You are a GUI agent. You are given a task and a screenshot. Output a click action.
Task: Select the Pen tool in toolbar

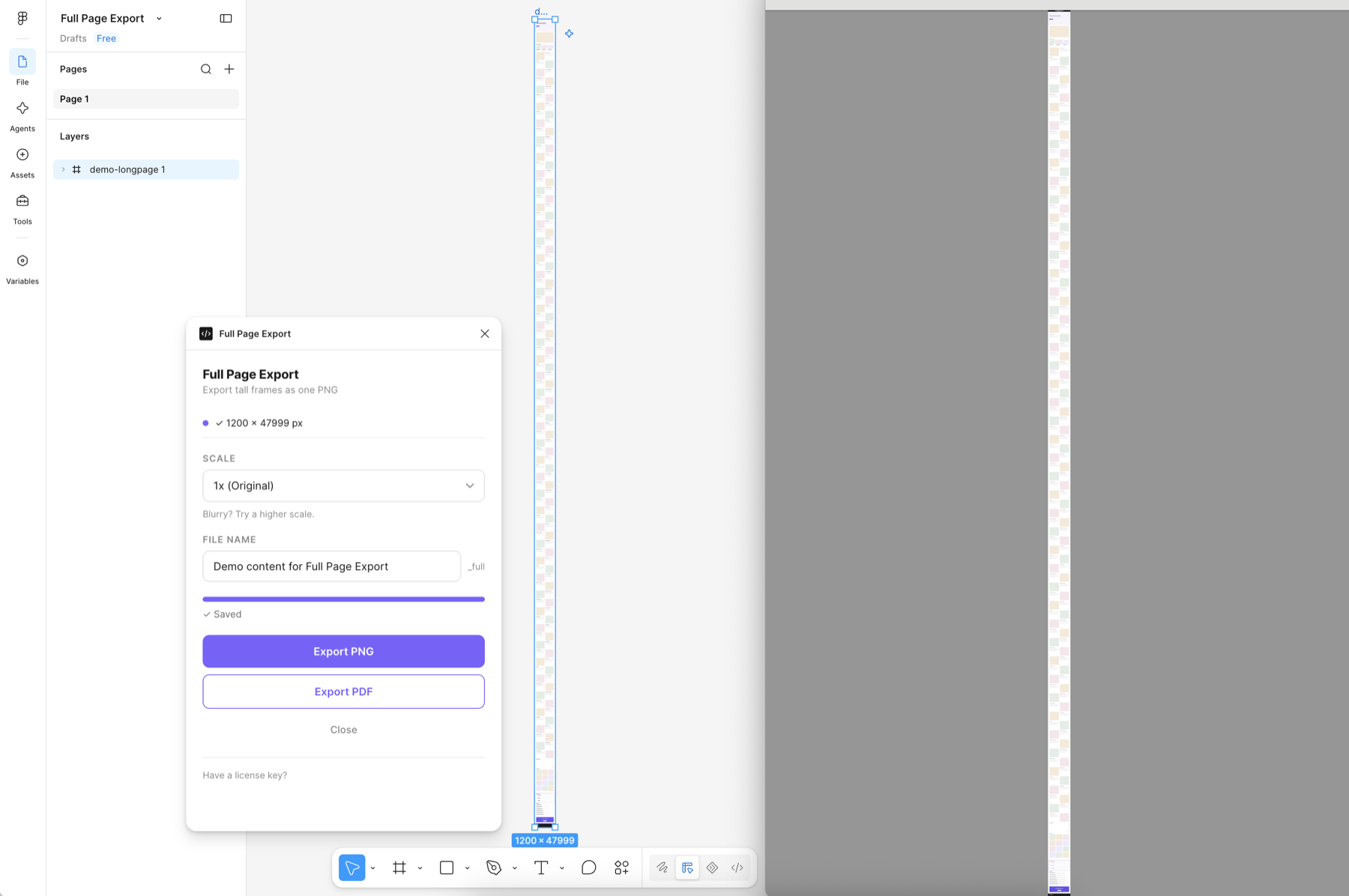(x=494, y=868)
